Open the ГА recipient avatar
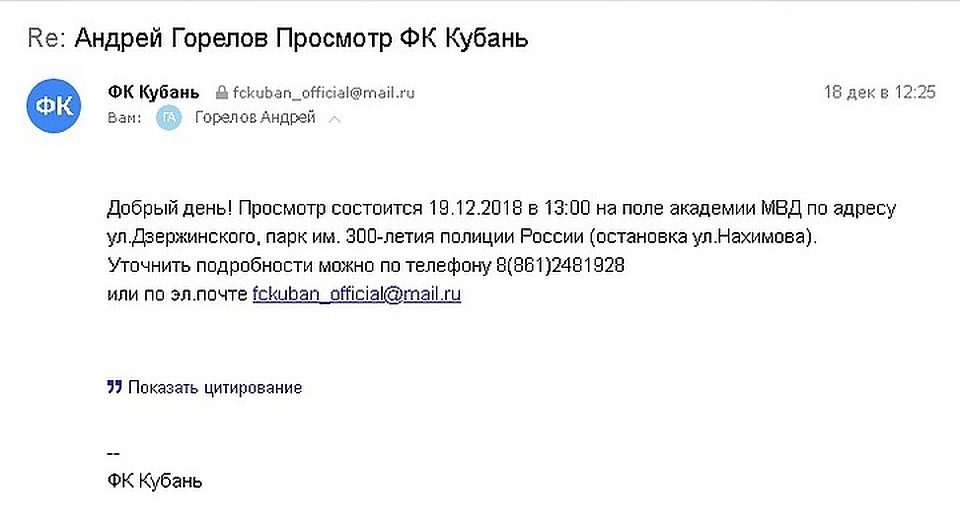The image size is (960, 520). tap(169, 118)
